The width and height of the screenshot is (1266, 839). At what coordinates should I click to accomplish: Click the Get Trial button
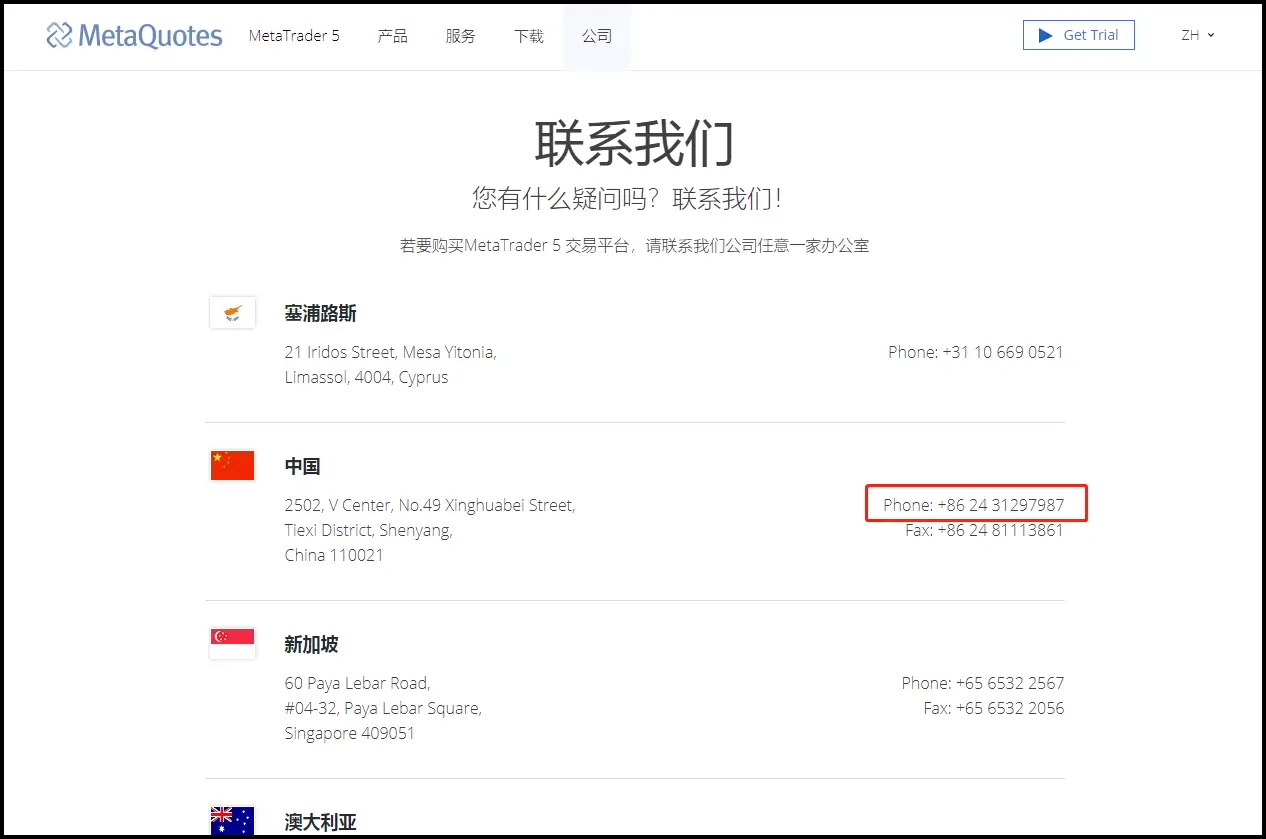point(1078,35)
